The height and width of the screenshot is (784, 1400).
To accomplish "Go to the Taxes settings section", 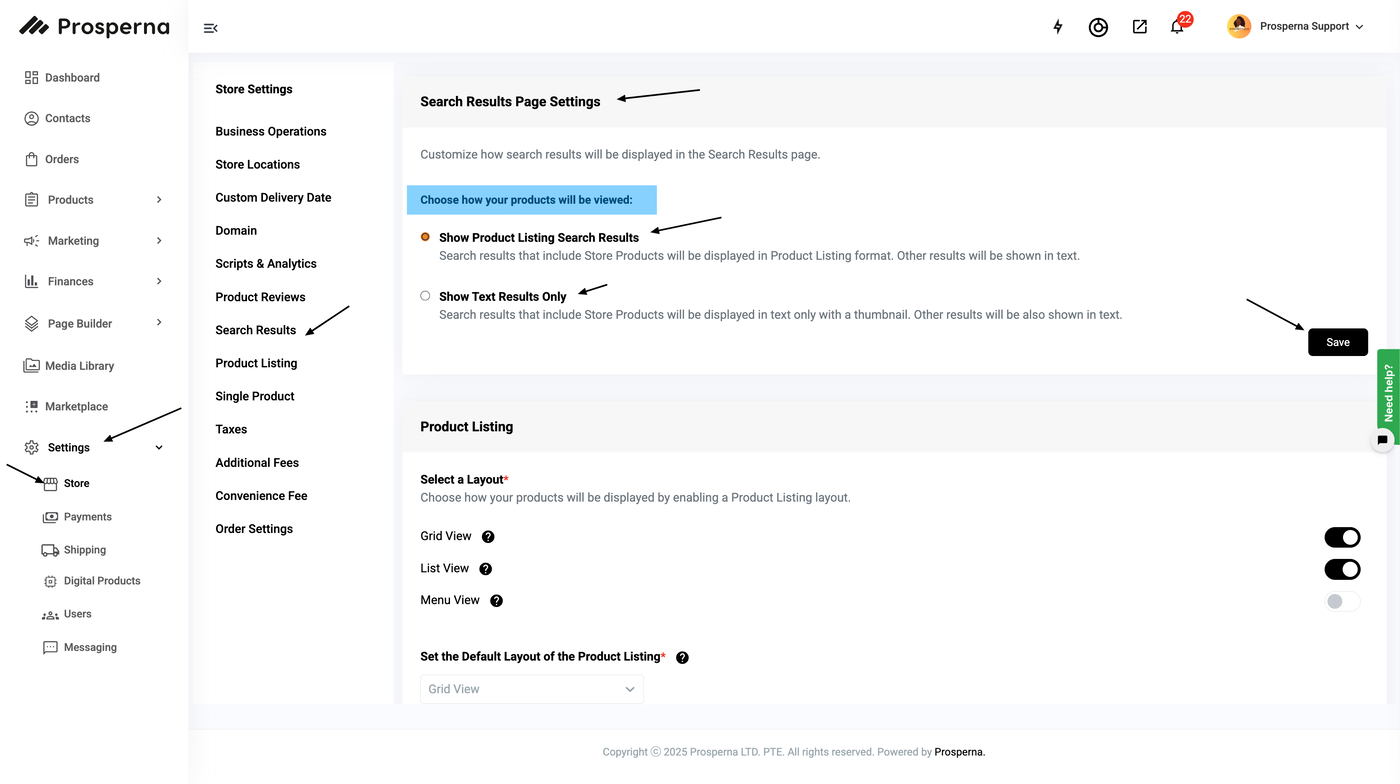I will (x=231, y=429).
